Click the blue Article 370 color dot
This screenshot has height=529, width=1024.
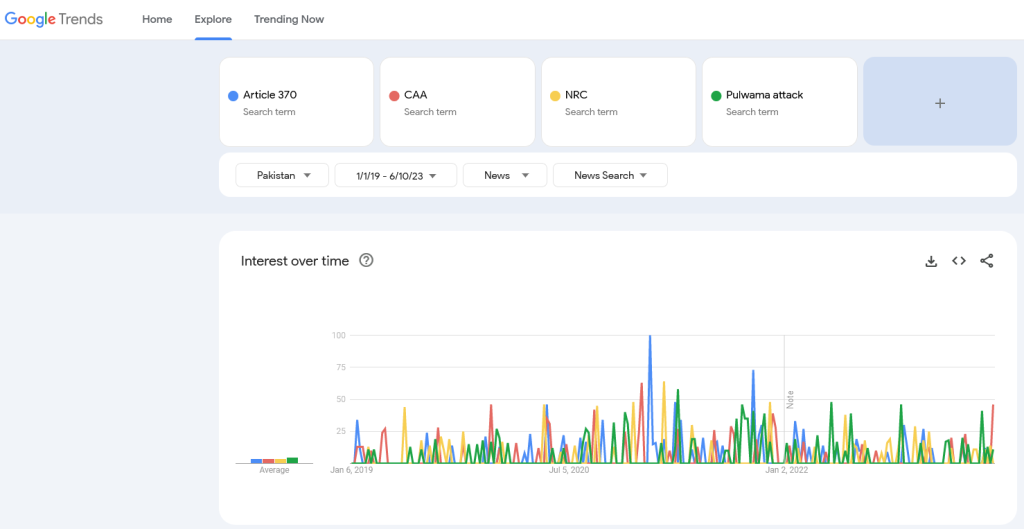tap(233, 96)
